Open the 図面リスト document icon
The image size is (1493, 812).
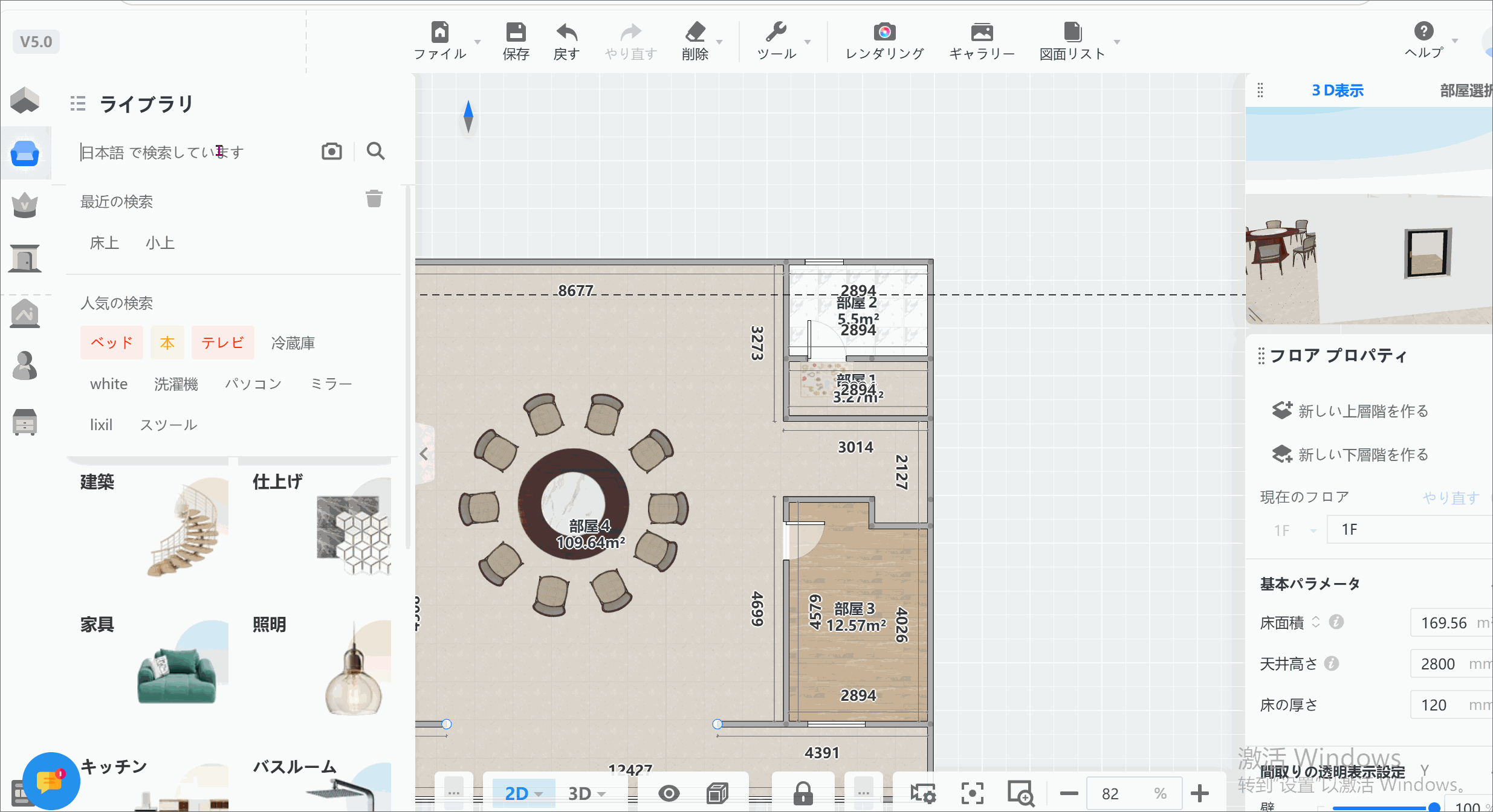[1072, 31]
